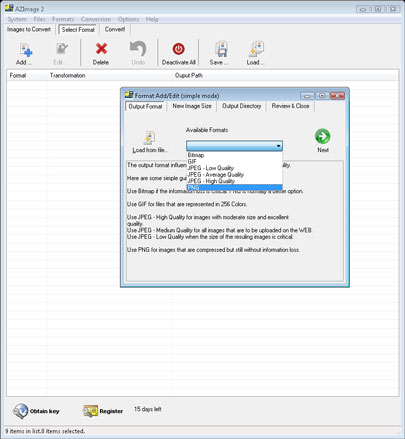Open the System menu
Image resolution: width=405 pixels, height=439 pixels.
[17, 19]
